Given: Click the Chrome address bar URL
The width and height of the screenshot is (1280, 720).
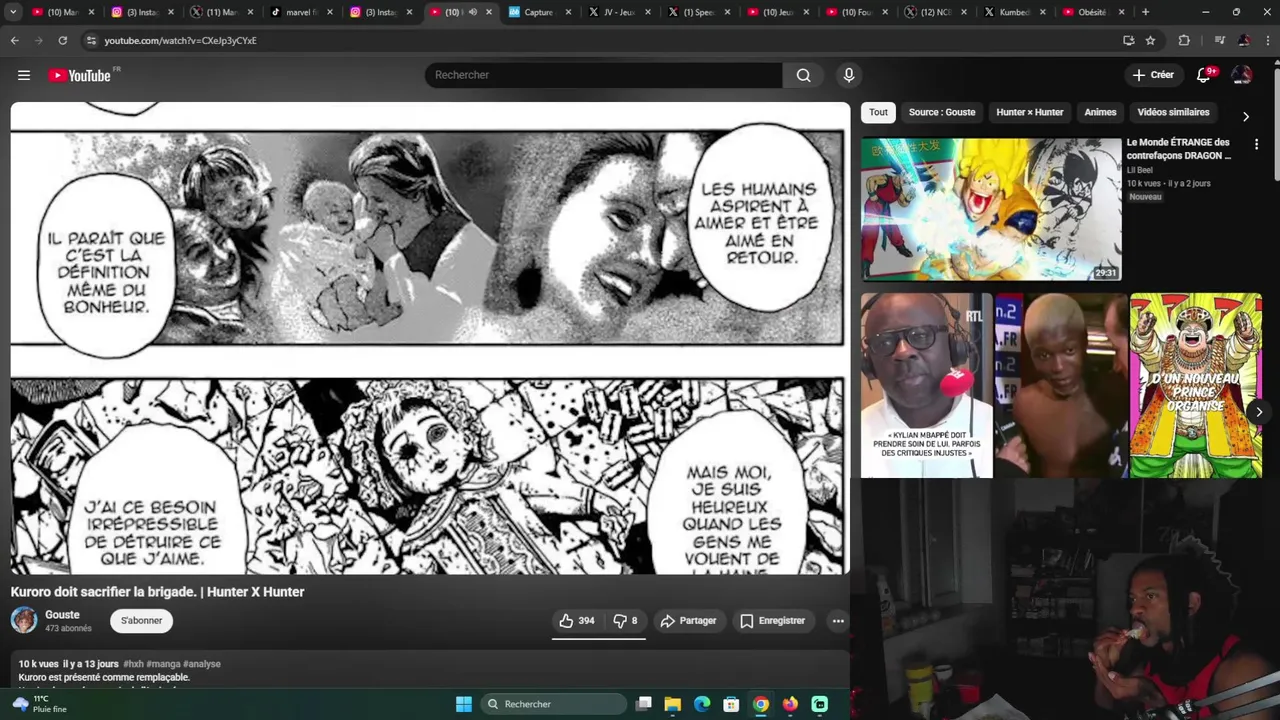Looking at the screenshot, I should click(x=180, y=40).
